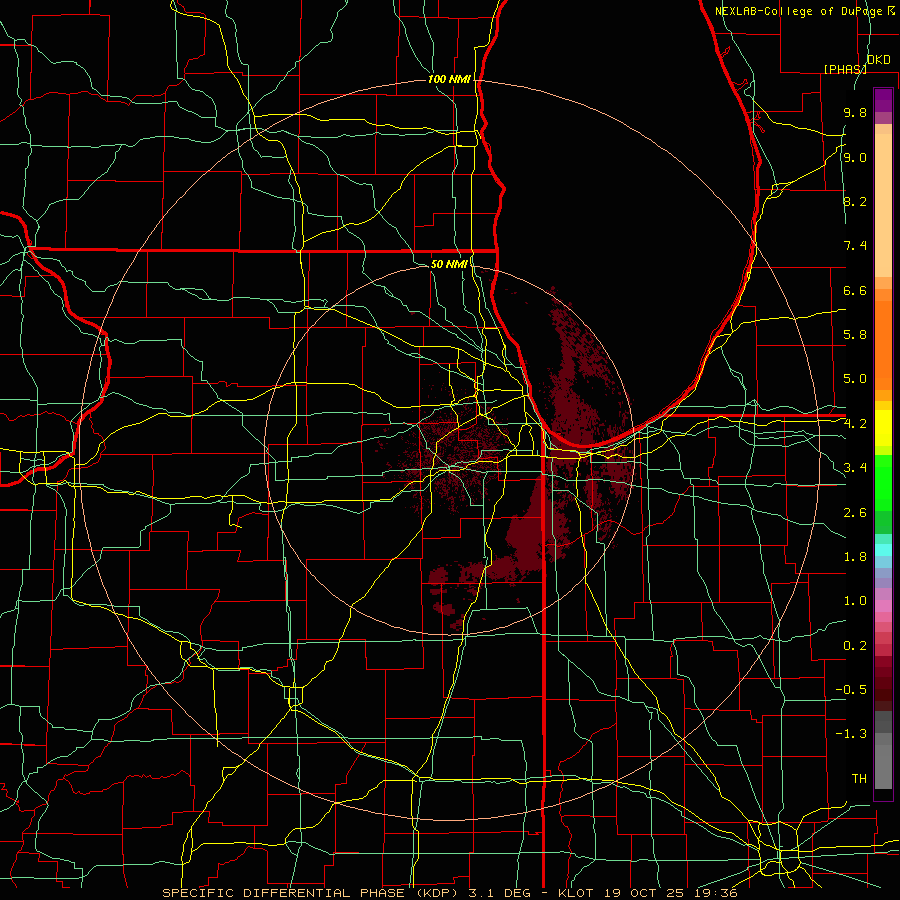The image size is (900, 900).
Task: Click the 8.2 value on the color scale
Action: [x=855, y=201]
